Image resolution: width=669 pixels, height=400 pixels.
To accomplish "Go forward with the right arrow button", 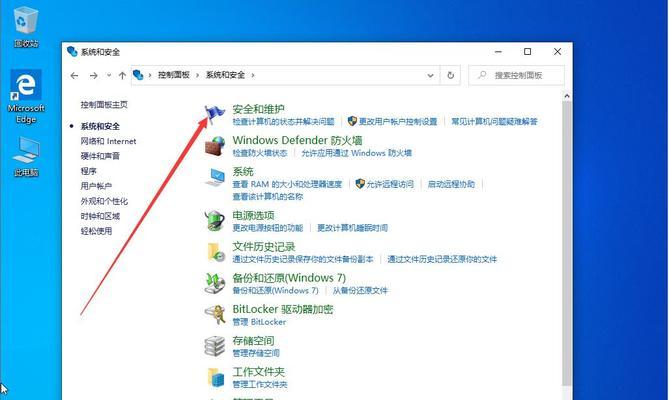I will (x=93, y=75).
